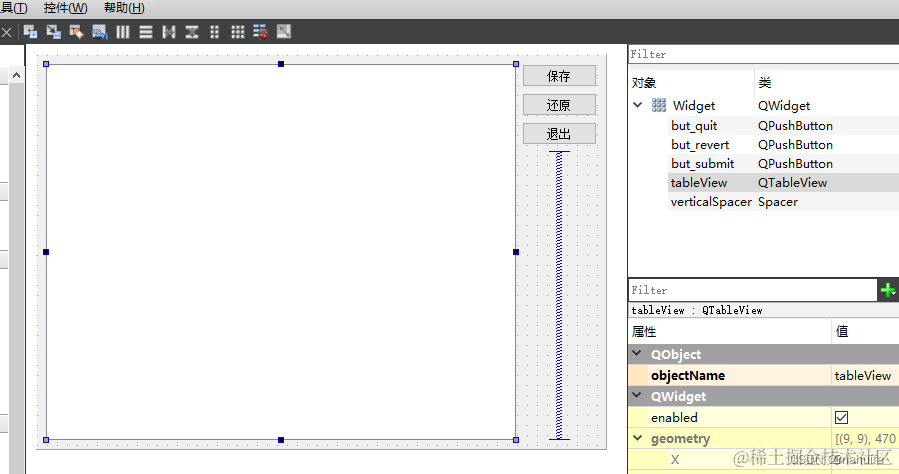Select the objectName property row

tap(764, 375)
